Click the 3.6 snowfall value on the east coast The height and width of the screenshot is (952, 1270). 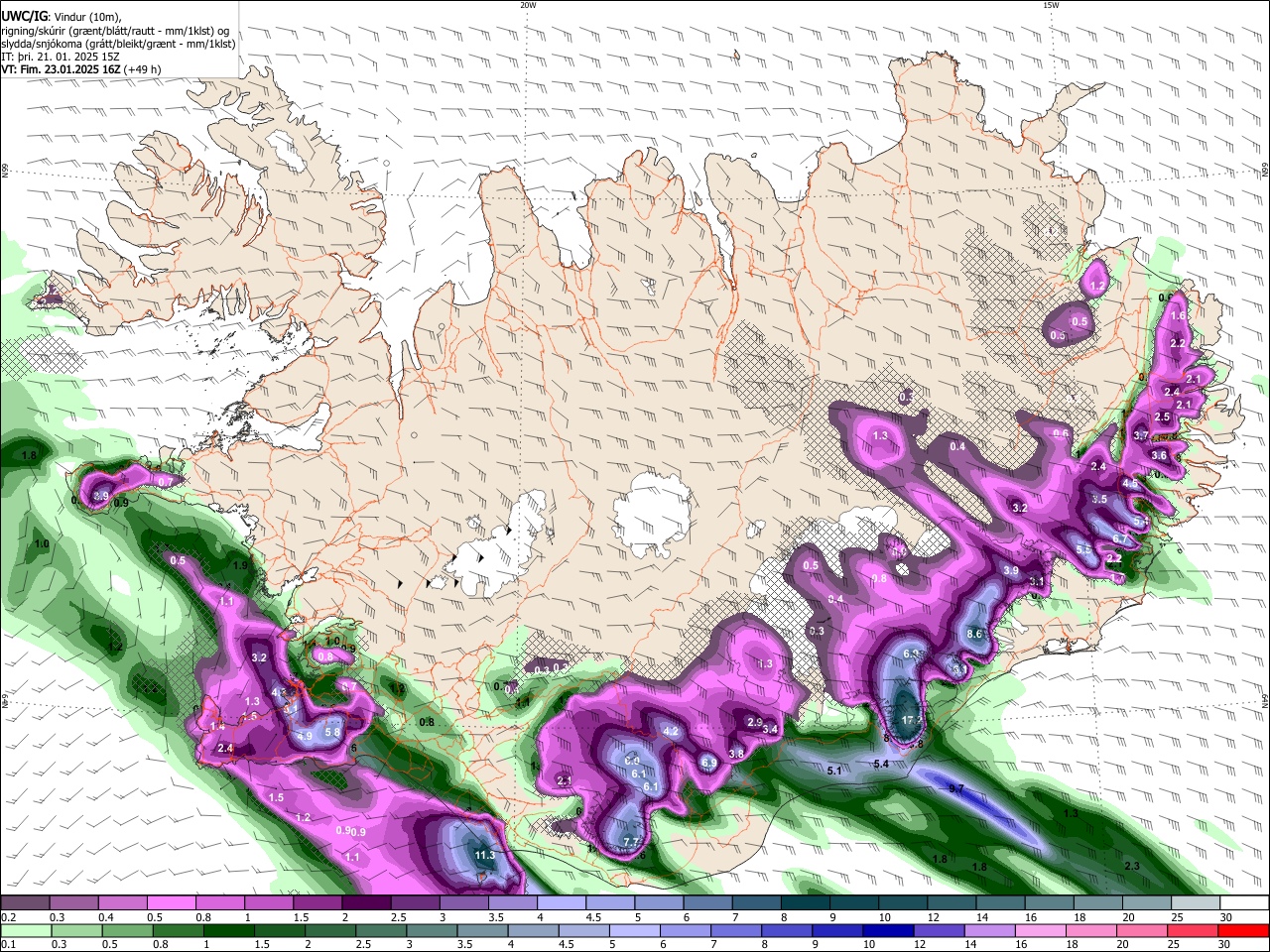pyautogui.click(x=1159, y=455)
